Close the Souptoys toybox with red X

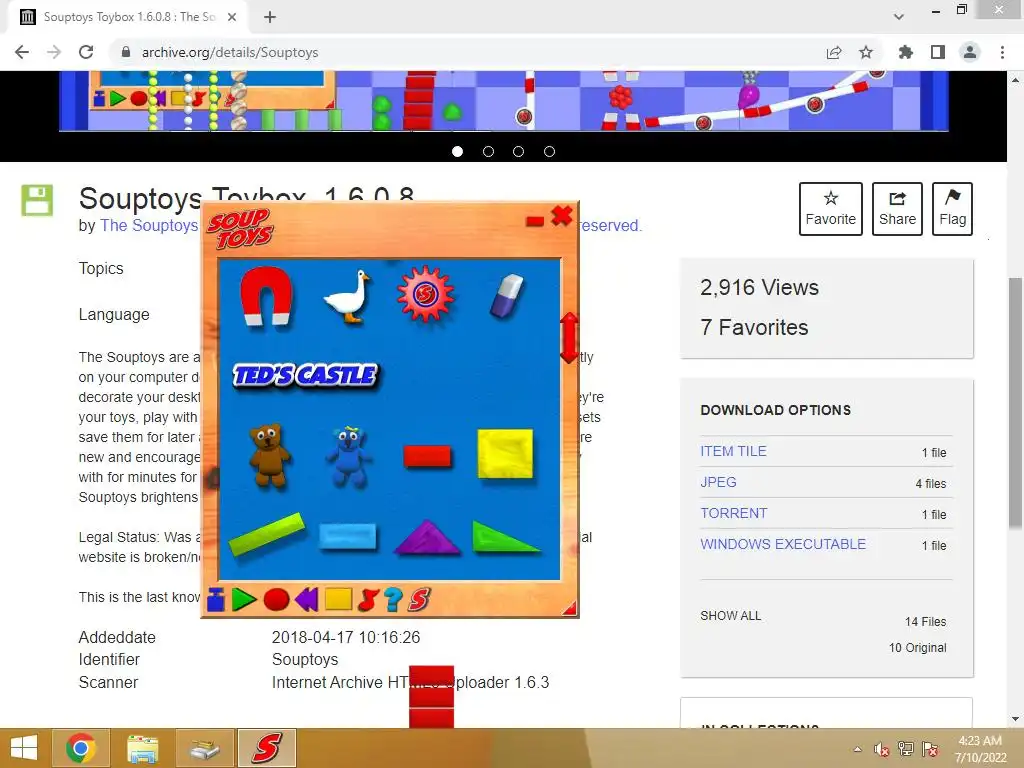pos(562,216)
